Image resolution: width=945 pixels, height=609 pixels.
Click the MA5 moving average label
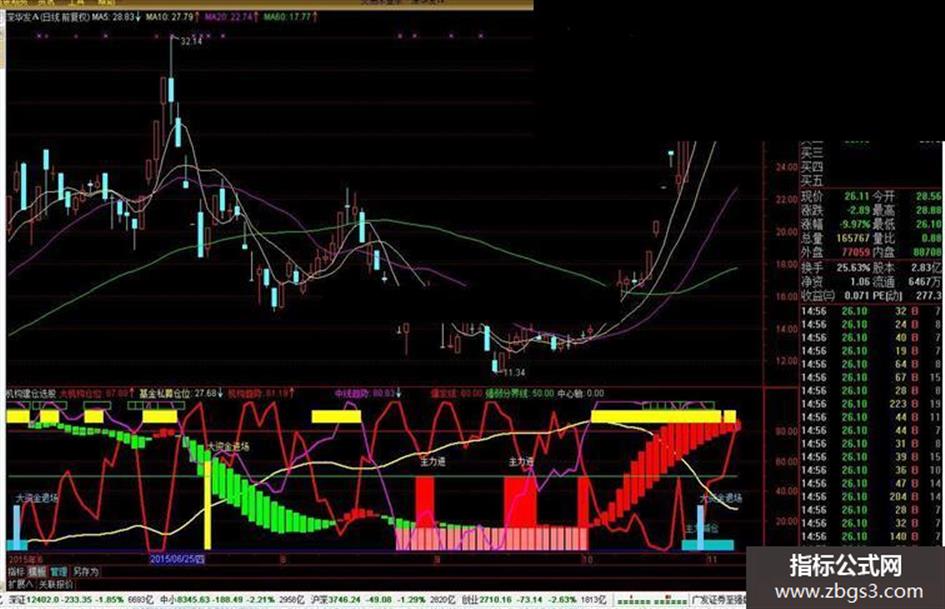(x=116, y=17)
